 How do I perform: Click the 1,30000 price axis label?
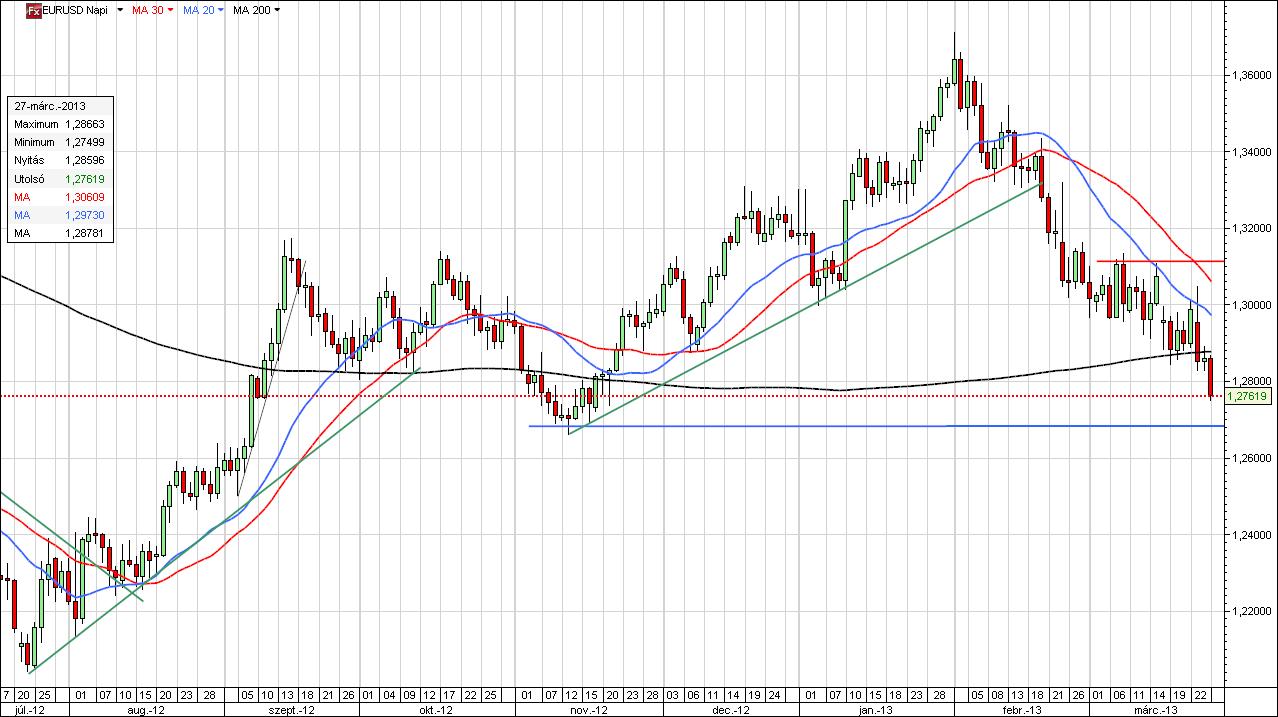tap(1251, 305)
